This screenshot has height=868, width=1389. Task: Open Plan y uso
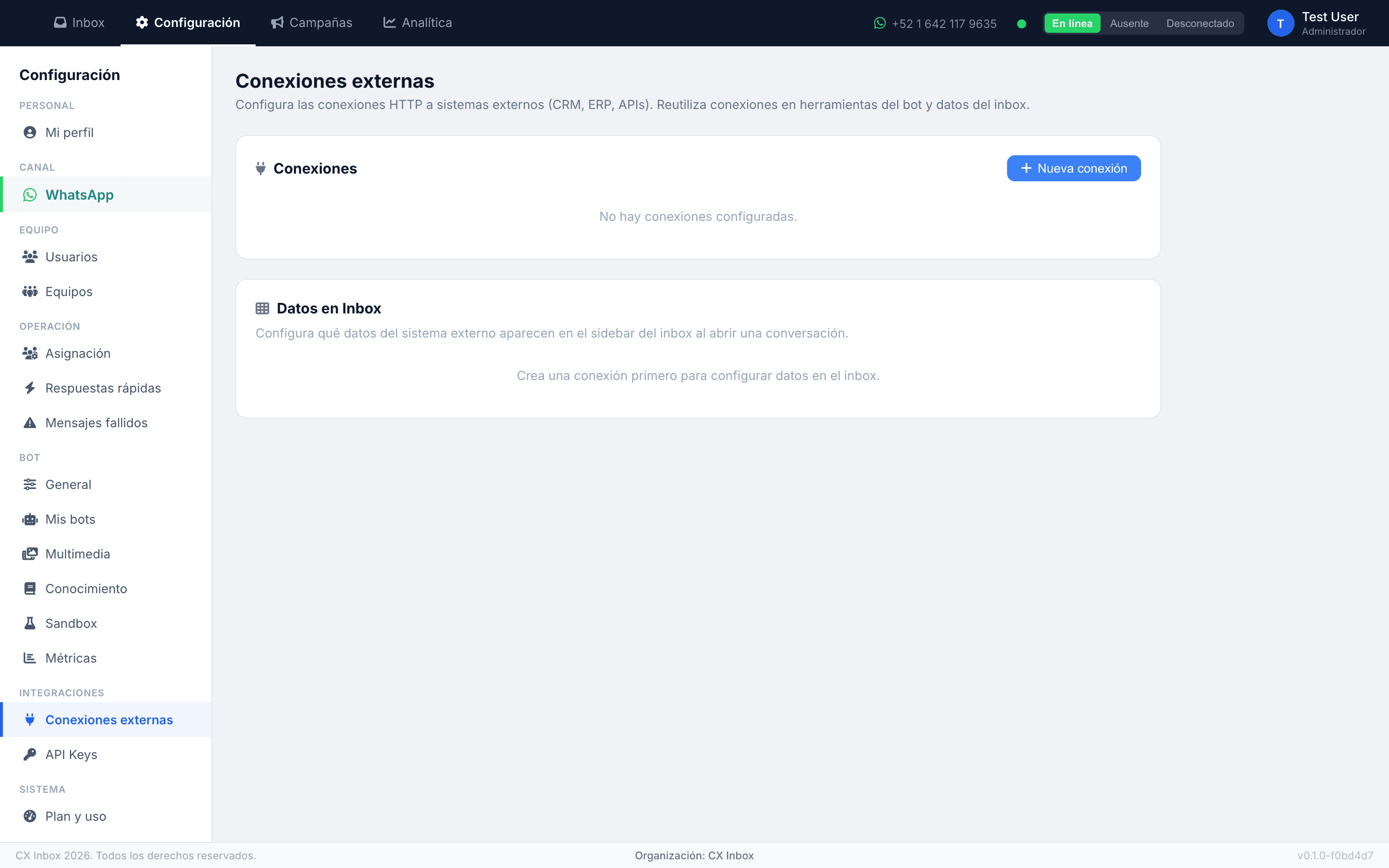pyautogui.click(x=106, y=816)
